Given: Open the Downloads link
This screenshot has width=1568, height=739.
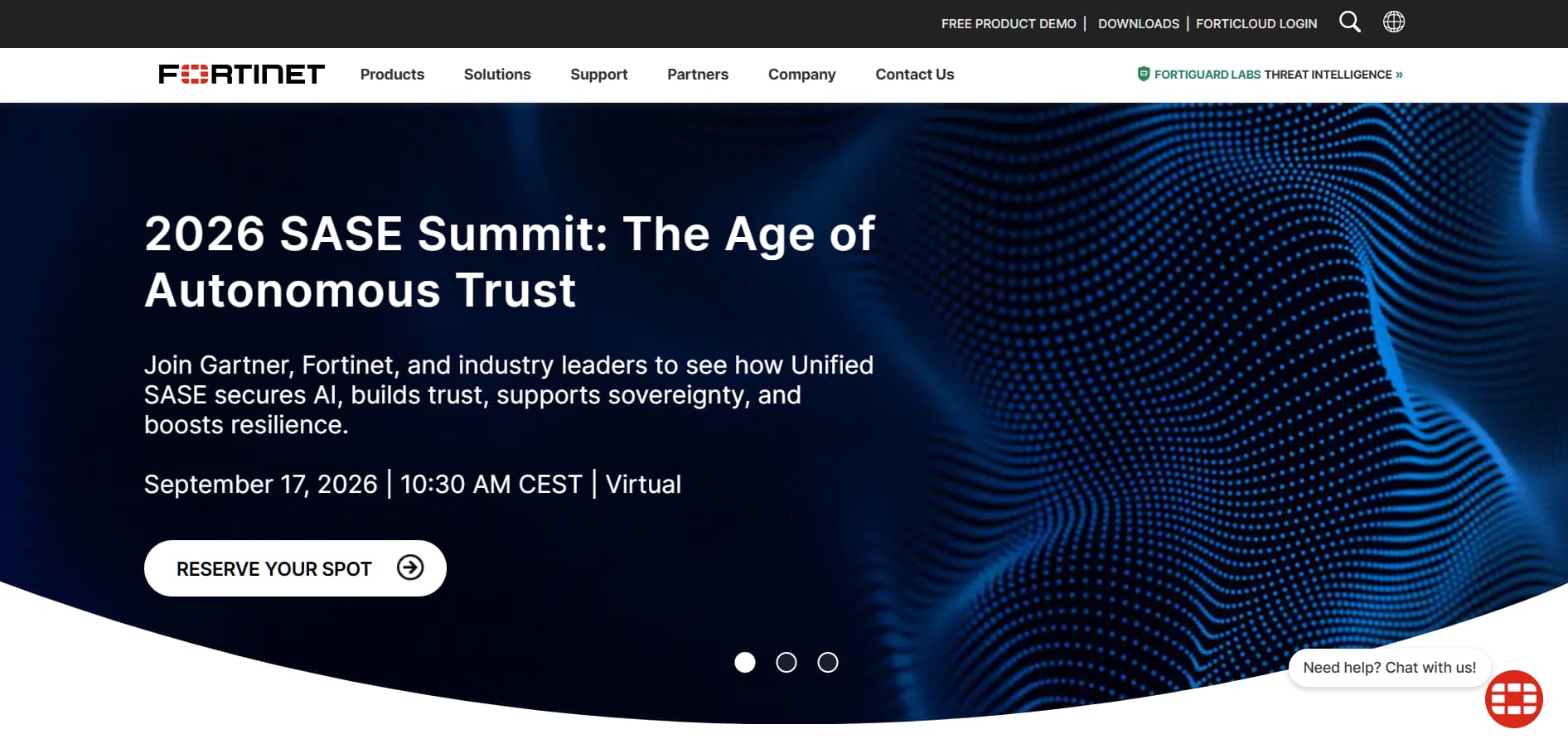Looking at the screenshot, I should [1139, 24].
